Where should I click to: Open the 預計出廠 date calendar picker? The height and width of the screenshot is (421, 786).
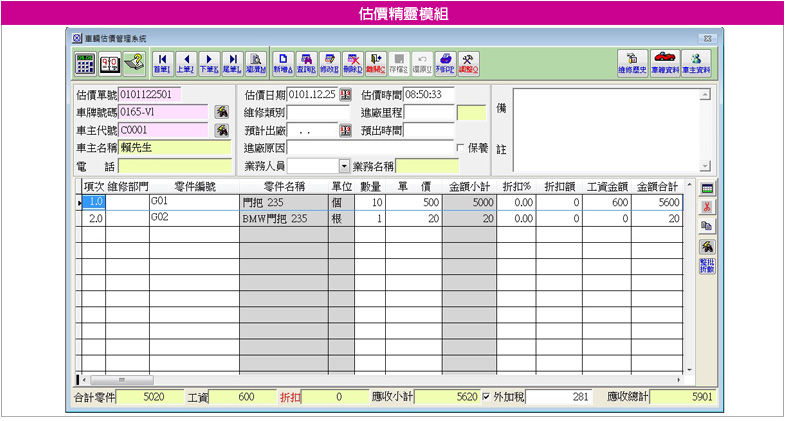tap(346, 131)
